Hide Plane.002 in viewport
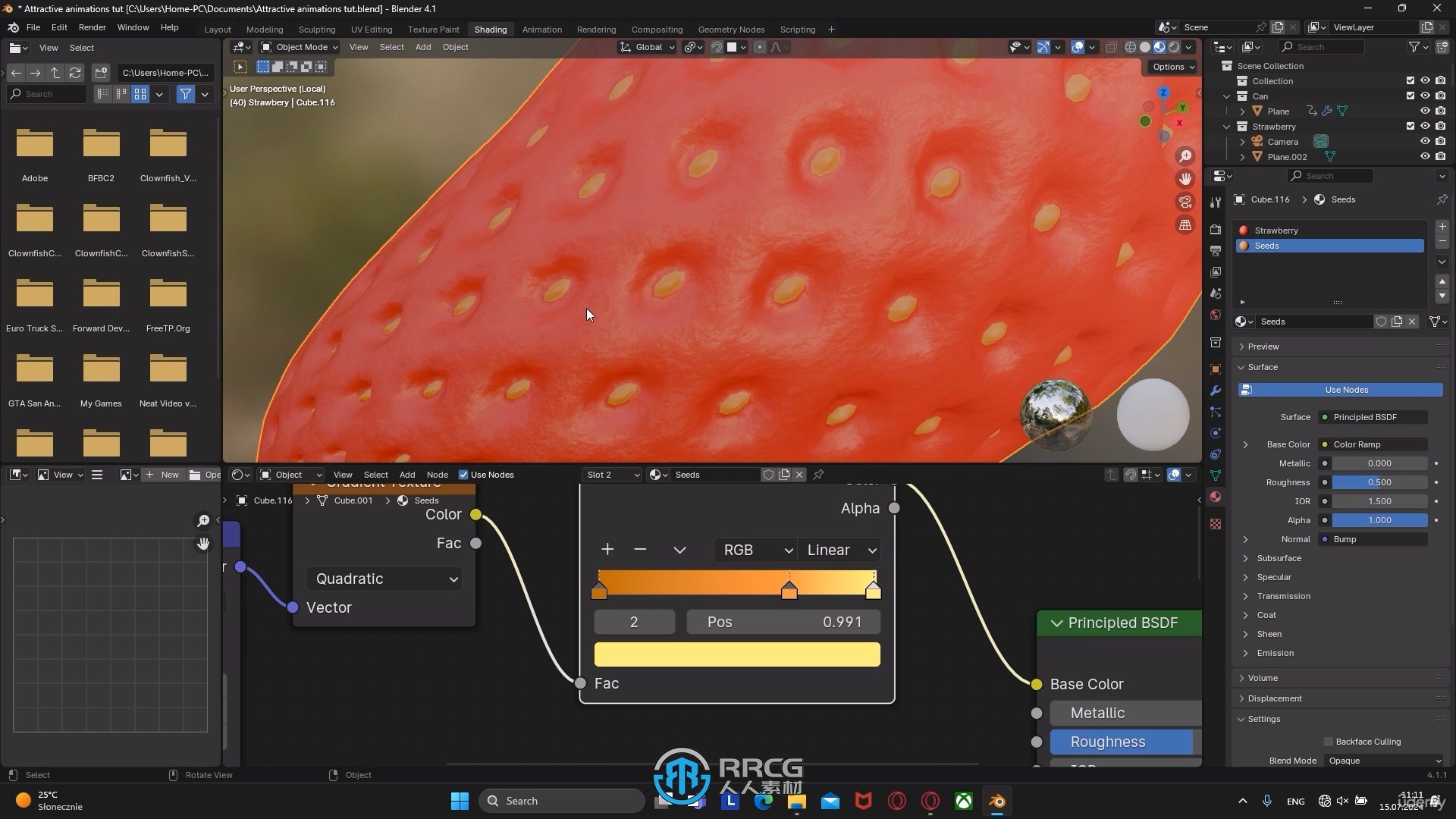This screenshot has height=819, width=1456. 1425,157
